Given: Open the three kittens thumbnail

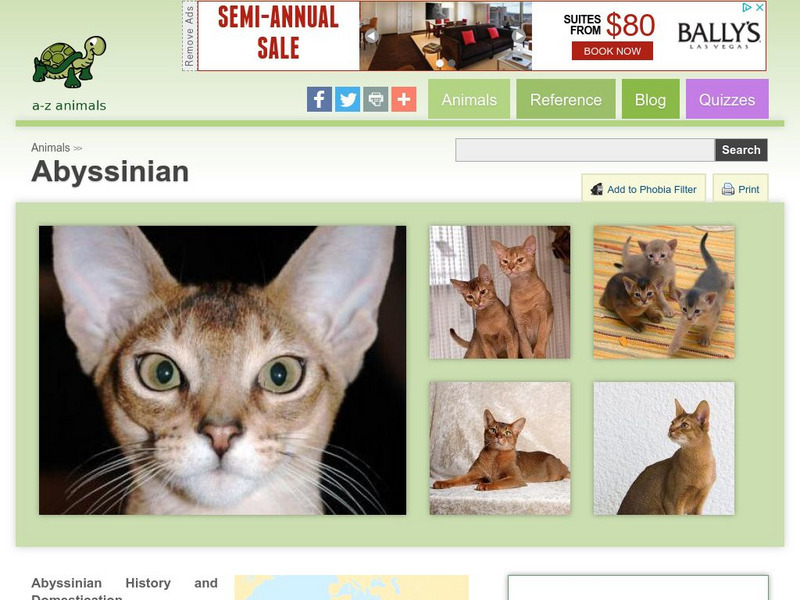Looking at the screenshot, I should click(x=664, y=292).
